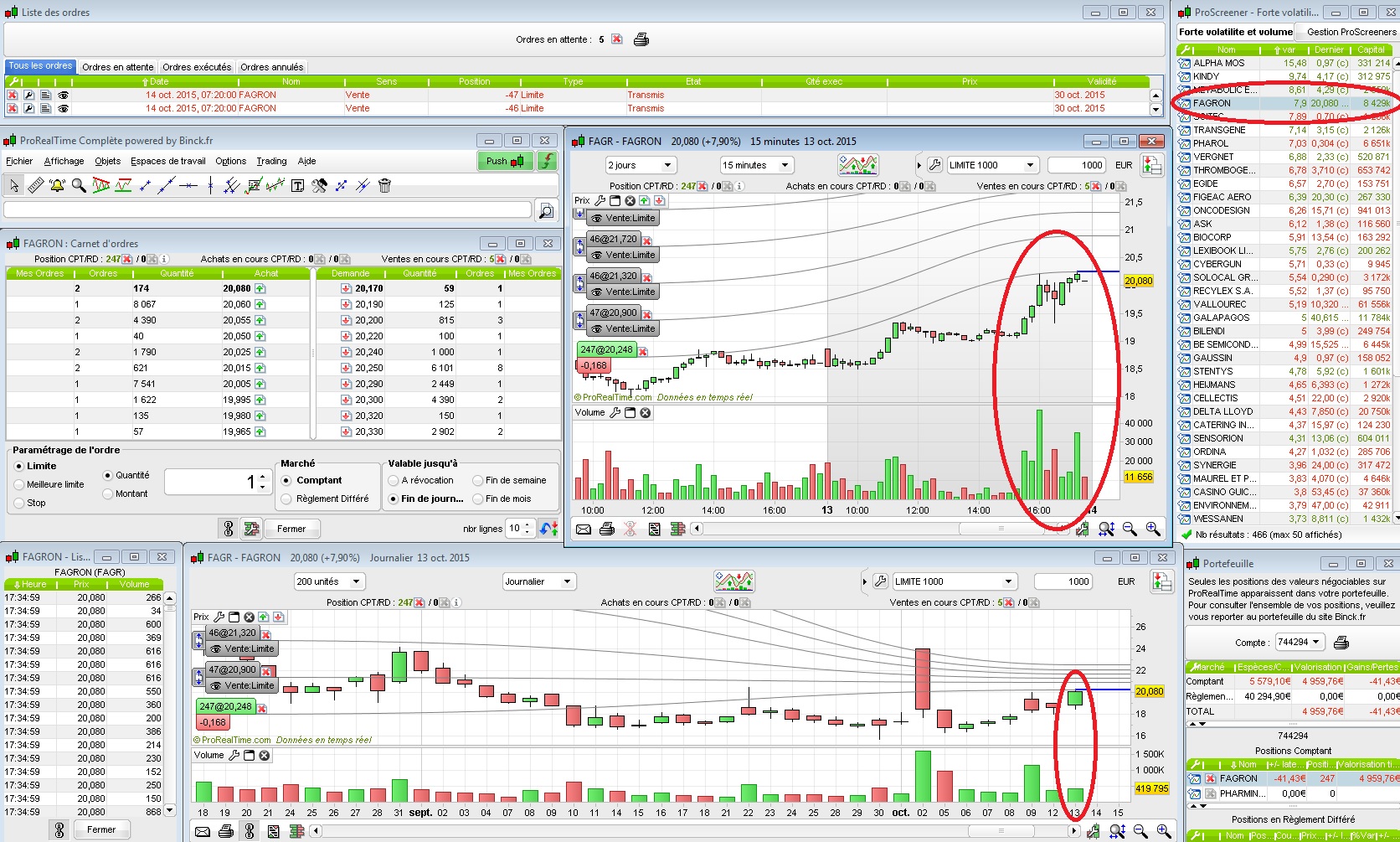Switch to the Ordres annulés tab

(x=272, y=67)
